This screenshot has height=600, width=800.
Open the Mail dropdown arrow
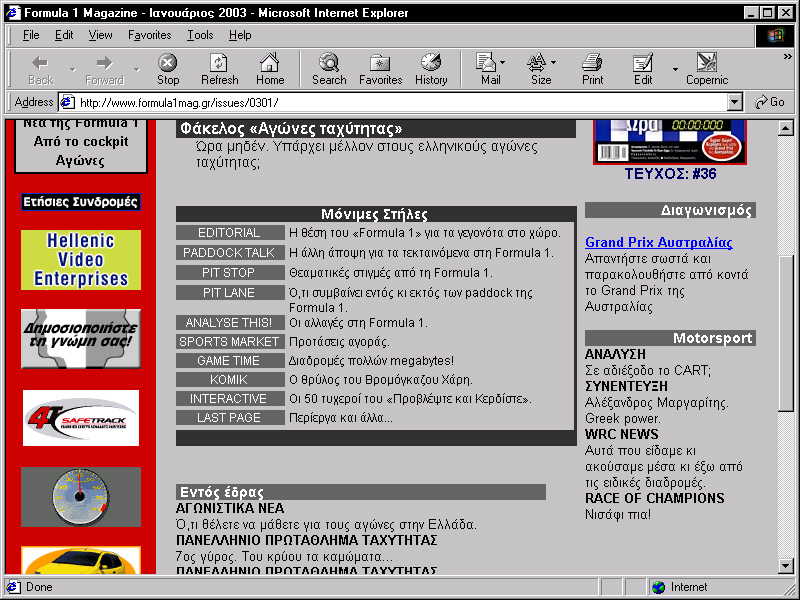click(x=503, y=63)
